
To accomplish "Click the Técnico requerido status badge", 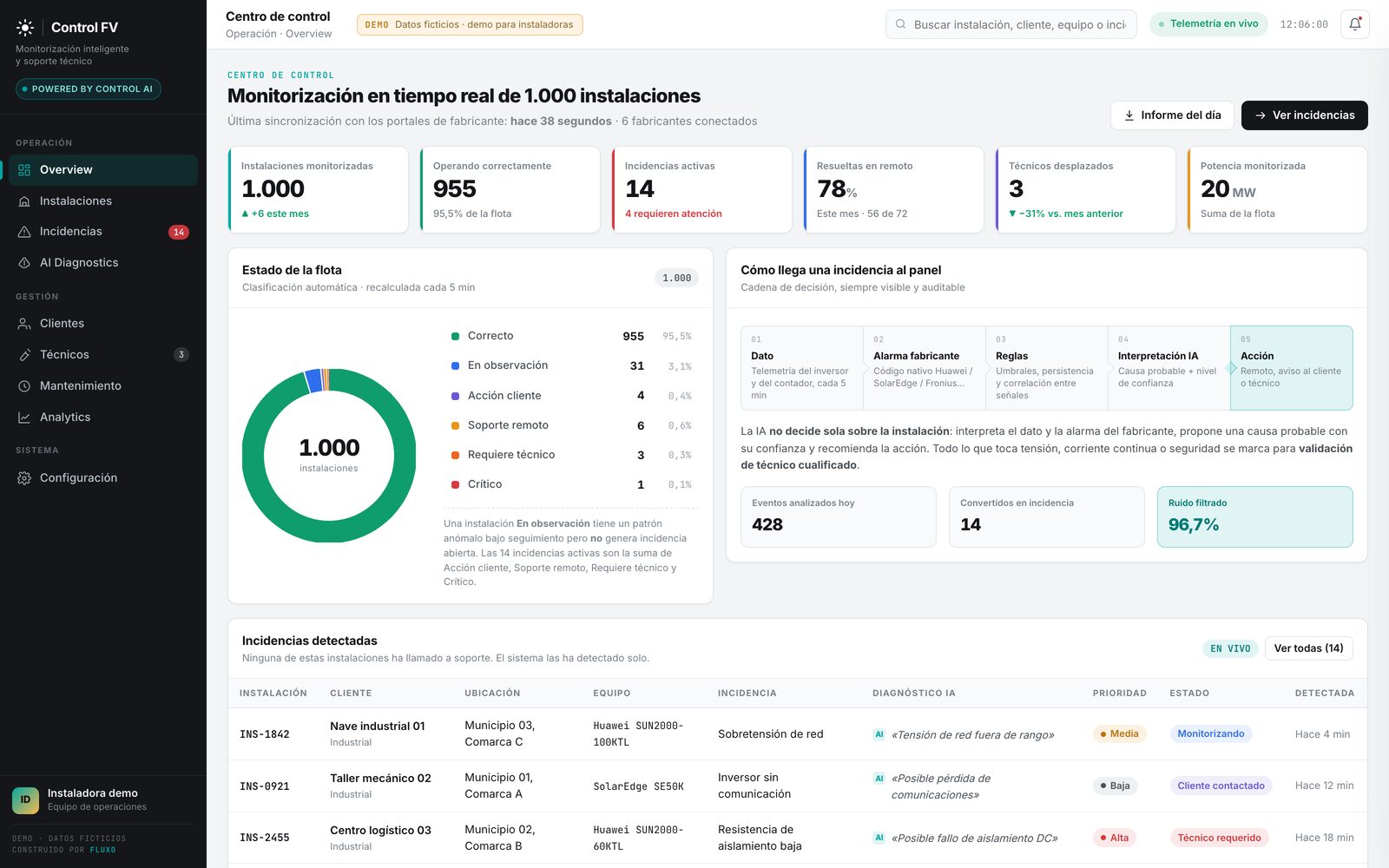I will tap(1219, 838).
